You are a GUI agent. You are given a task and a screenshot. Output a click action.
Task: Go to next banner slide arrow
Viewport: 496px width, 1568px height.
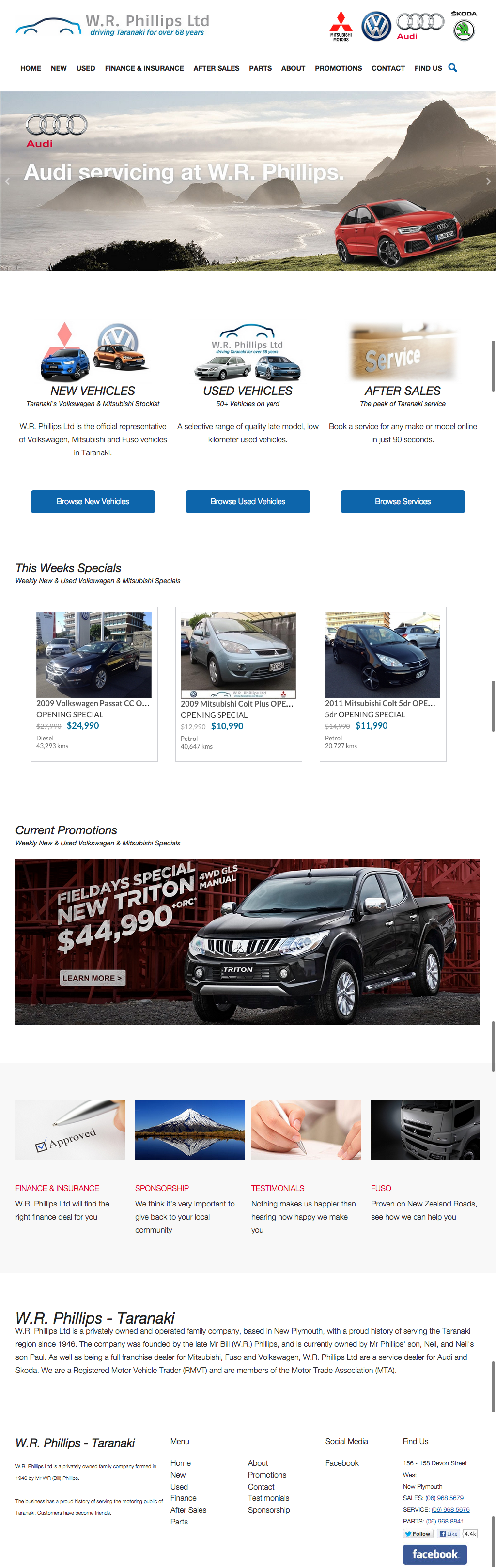[x=488, y=181]
